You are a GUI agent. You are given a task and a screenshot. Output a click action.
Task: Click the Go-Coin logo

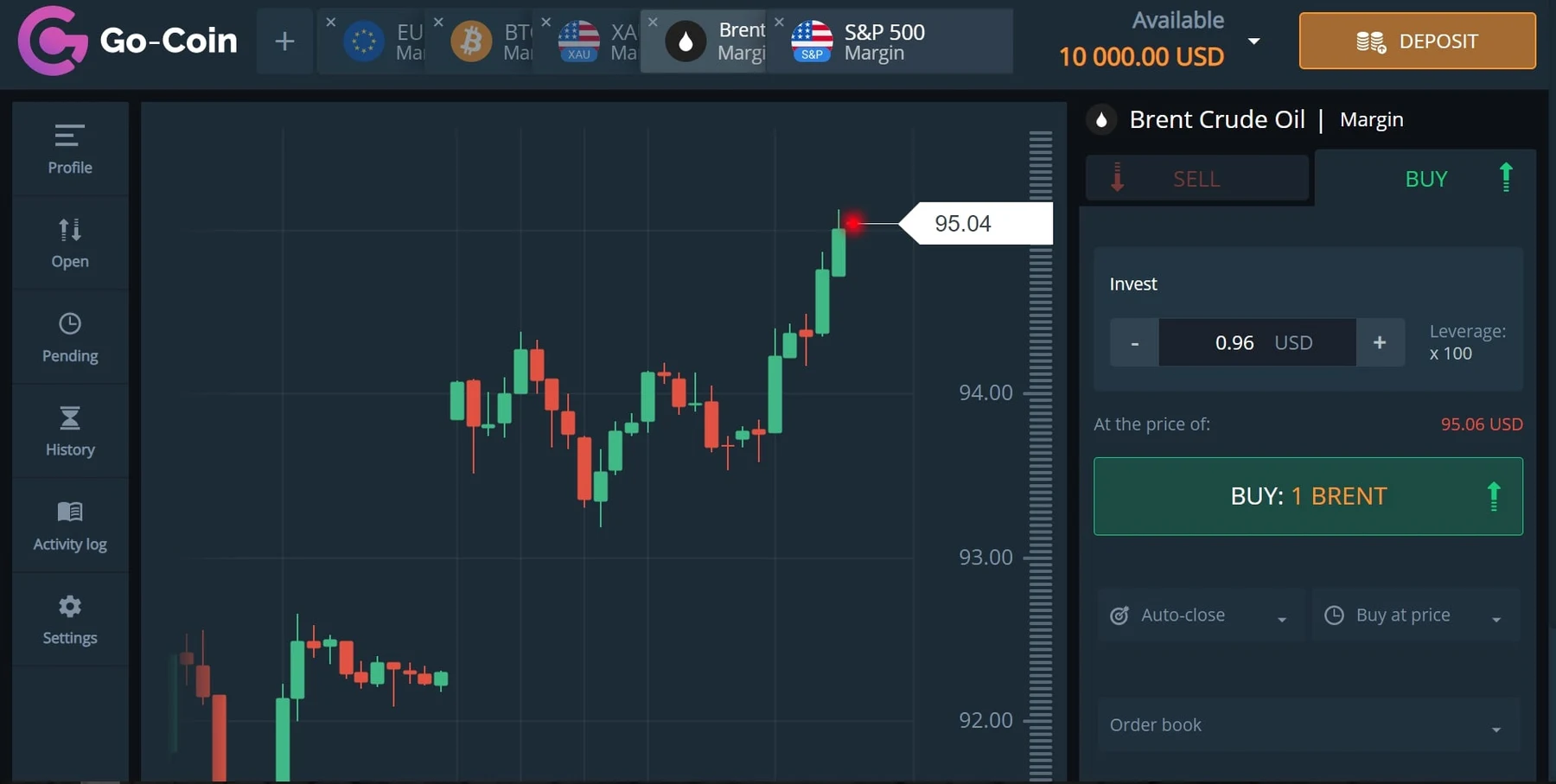(x=127, y=41)
